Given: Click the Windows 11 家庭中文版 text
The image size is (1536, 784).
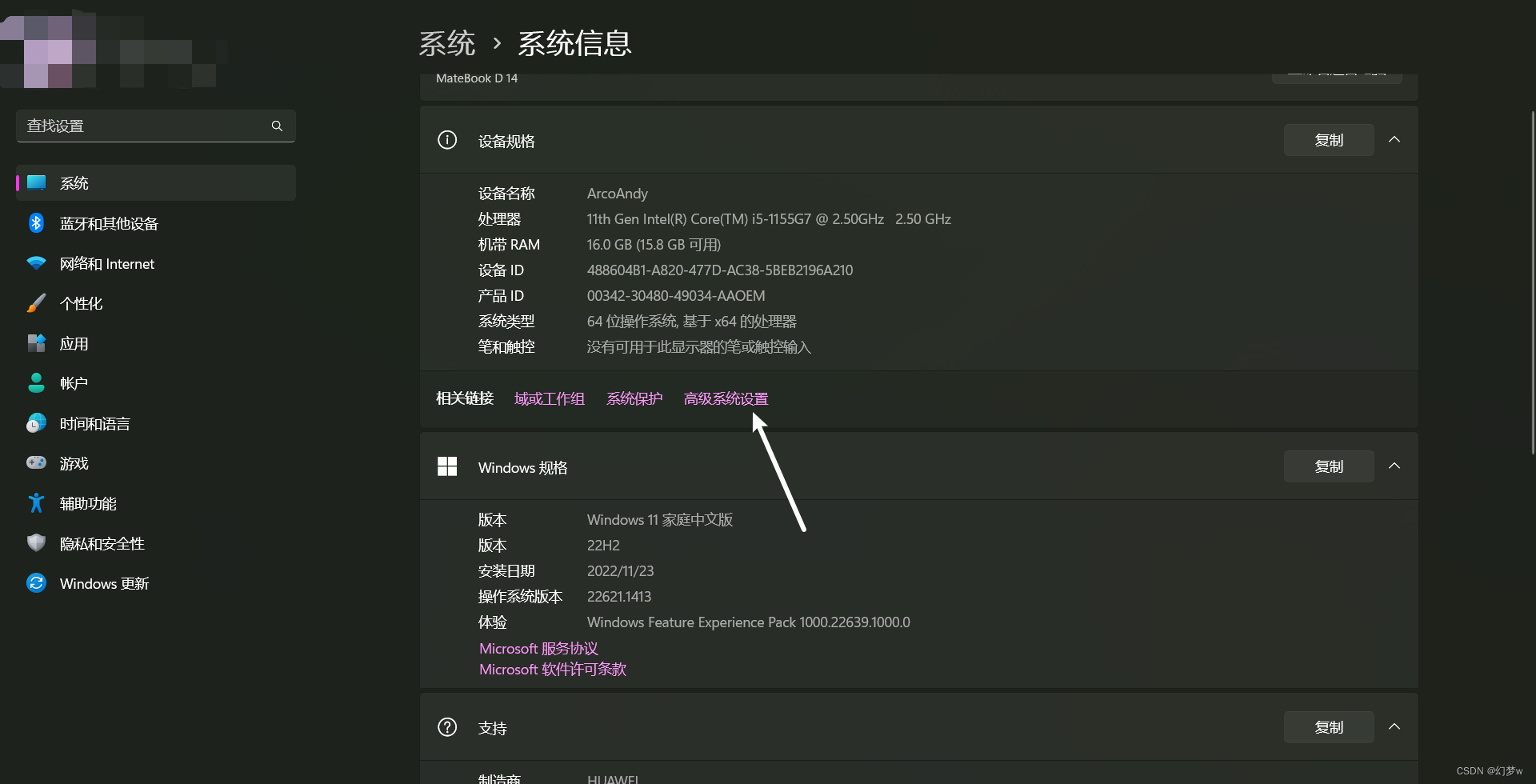Looking at the screenshot, I should pos(660,520).
